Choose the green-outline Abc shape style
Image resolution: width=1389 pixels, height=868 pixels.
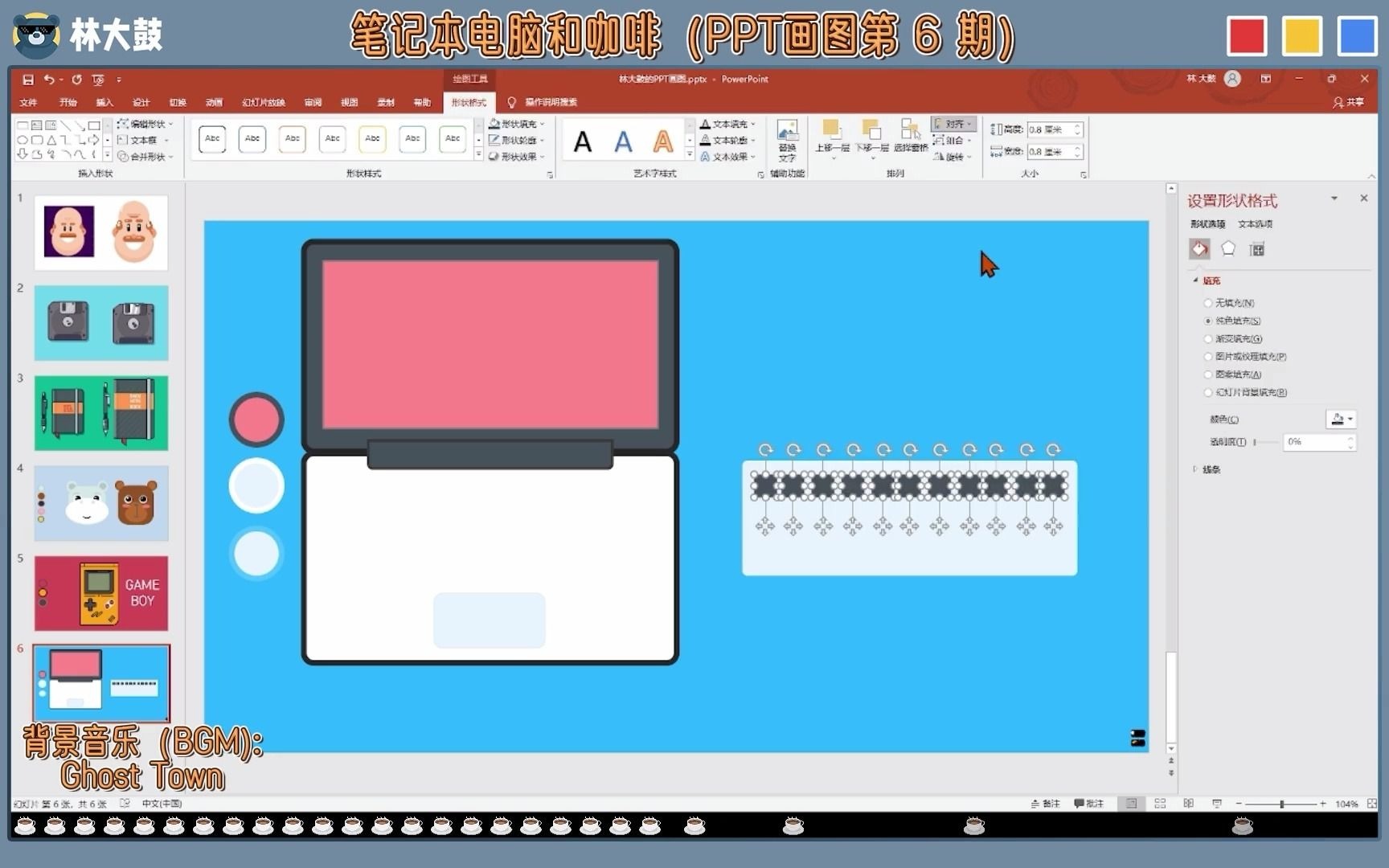(453, 139)
